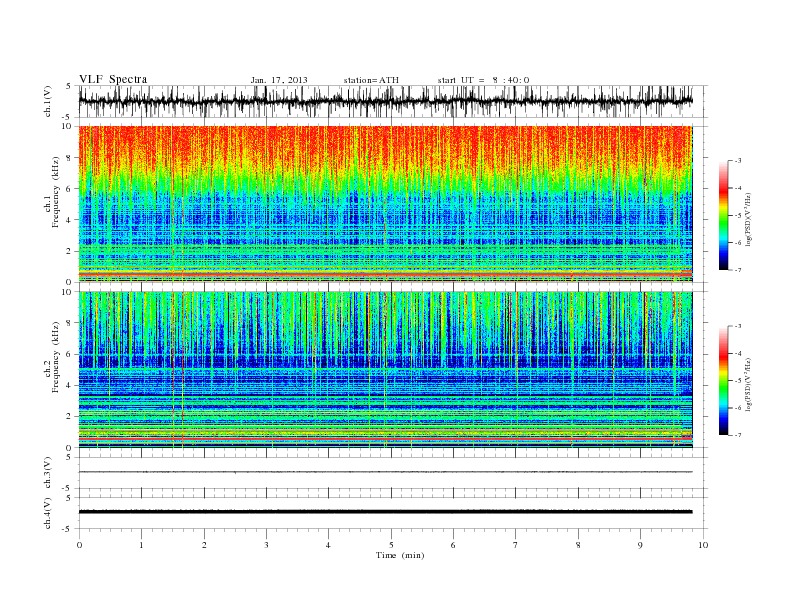Viewport: 792px width, 612px height.
Task: Click ch.2 colorbar 'log(PSD)(V²/Hz)' label
Action: click(748, 384)
